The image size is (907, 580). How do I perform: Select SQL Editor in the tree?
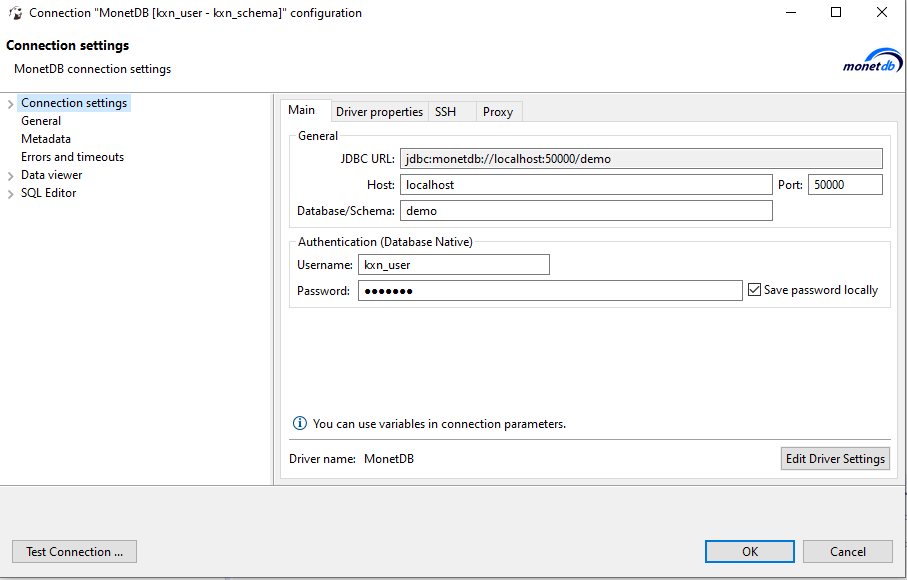coord(49,193)
